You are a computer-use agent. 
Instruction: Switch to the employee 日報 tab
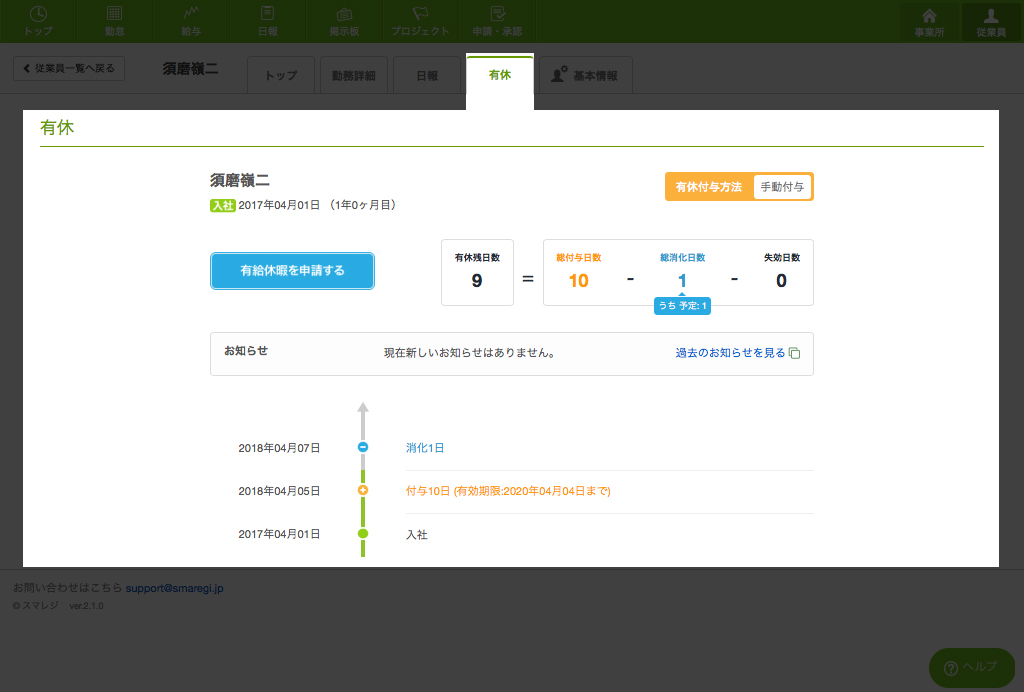click(427, 75)
